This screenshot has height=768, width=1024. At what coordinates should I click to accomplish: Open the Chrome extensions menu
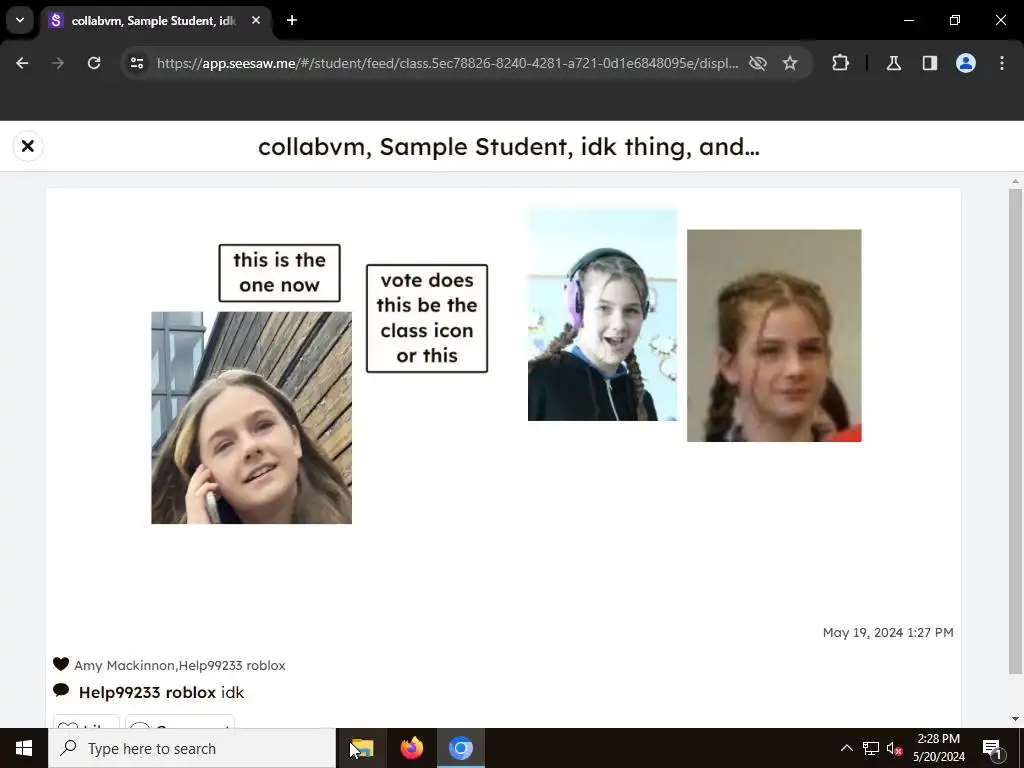point(840,63)
